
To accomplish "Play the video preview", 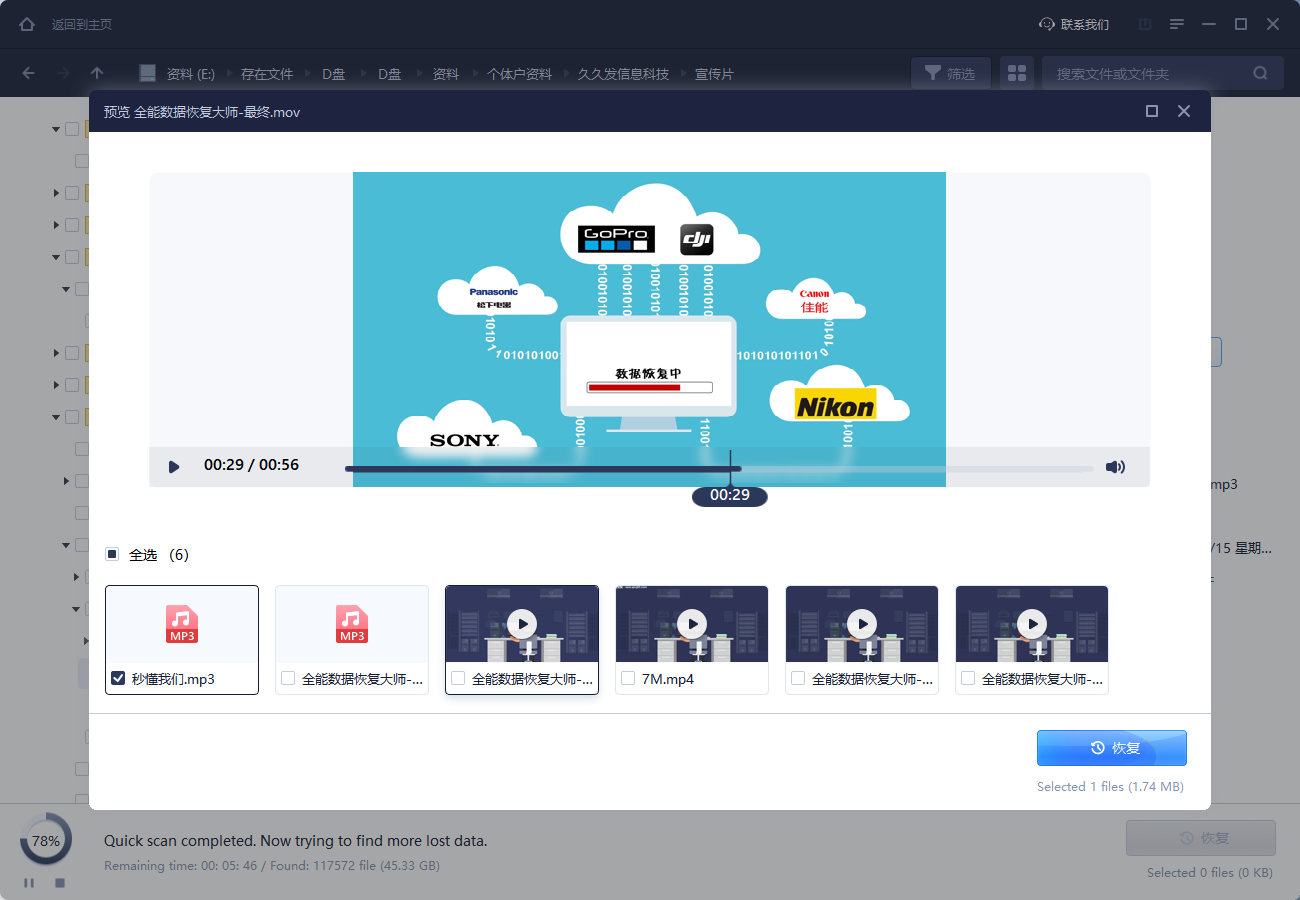I will 174,466.
